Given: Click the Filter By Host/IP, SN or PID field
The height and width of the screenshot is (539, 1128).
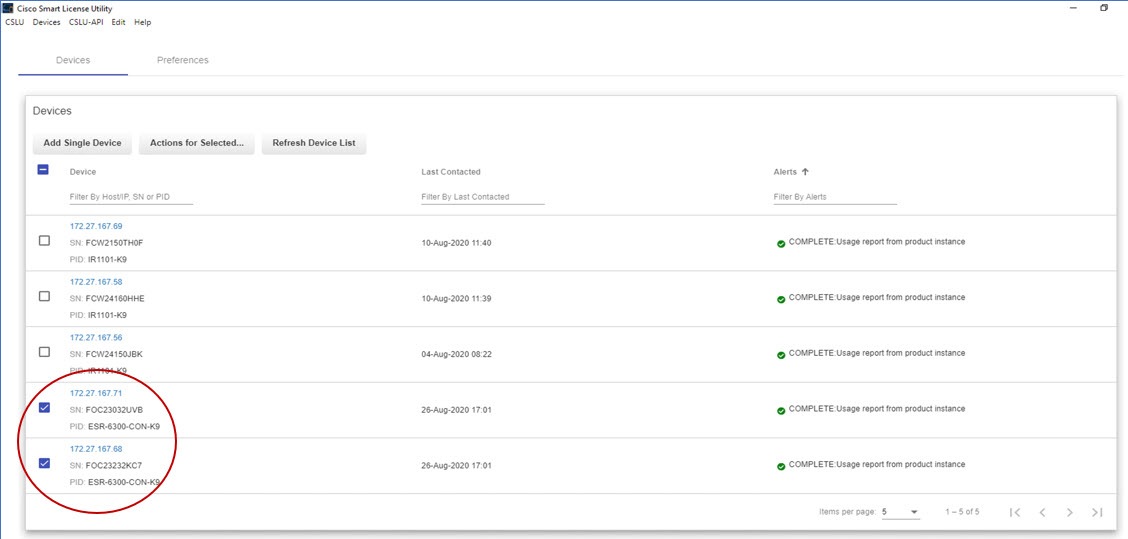Looking at the screenshot, I should point(131,197).
